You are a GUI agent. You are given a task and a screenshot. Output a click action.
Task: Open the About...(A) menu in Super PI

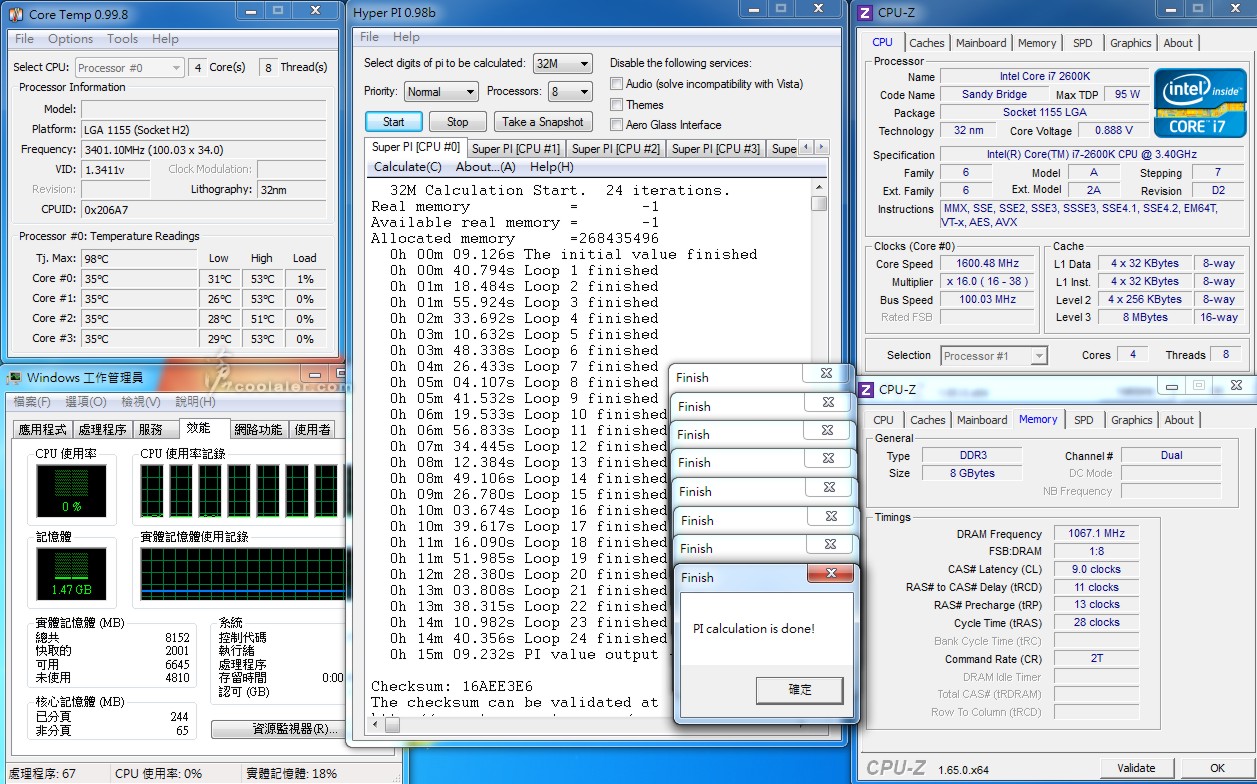pyautogui.click(x=486, y=167)
